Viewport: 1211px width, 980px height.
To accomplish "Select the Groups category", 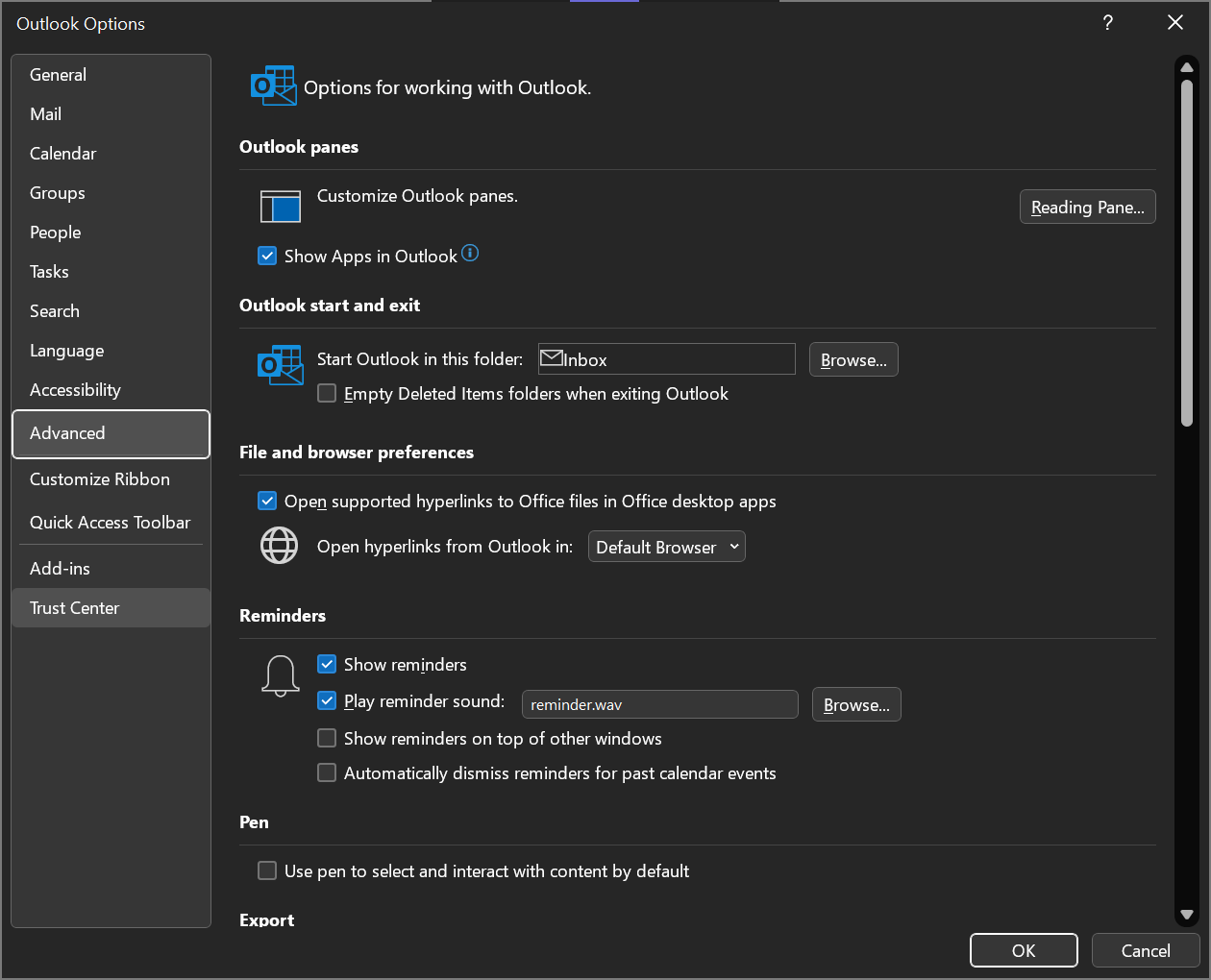I will 111,193.
